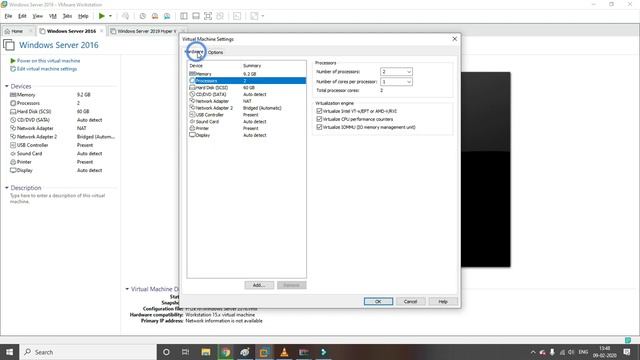Select CD/DVD (SATA) in the settings device list
Viewport: 640px width, 360px height.
(x=247, y=94)
